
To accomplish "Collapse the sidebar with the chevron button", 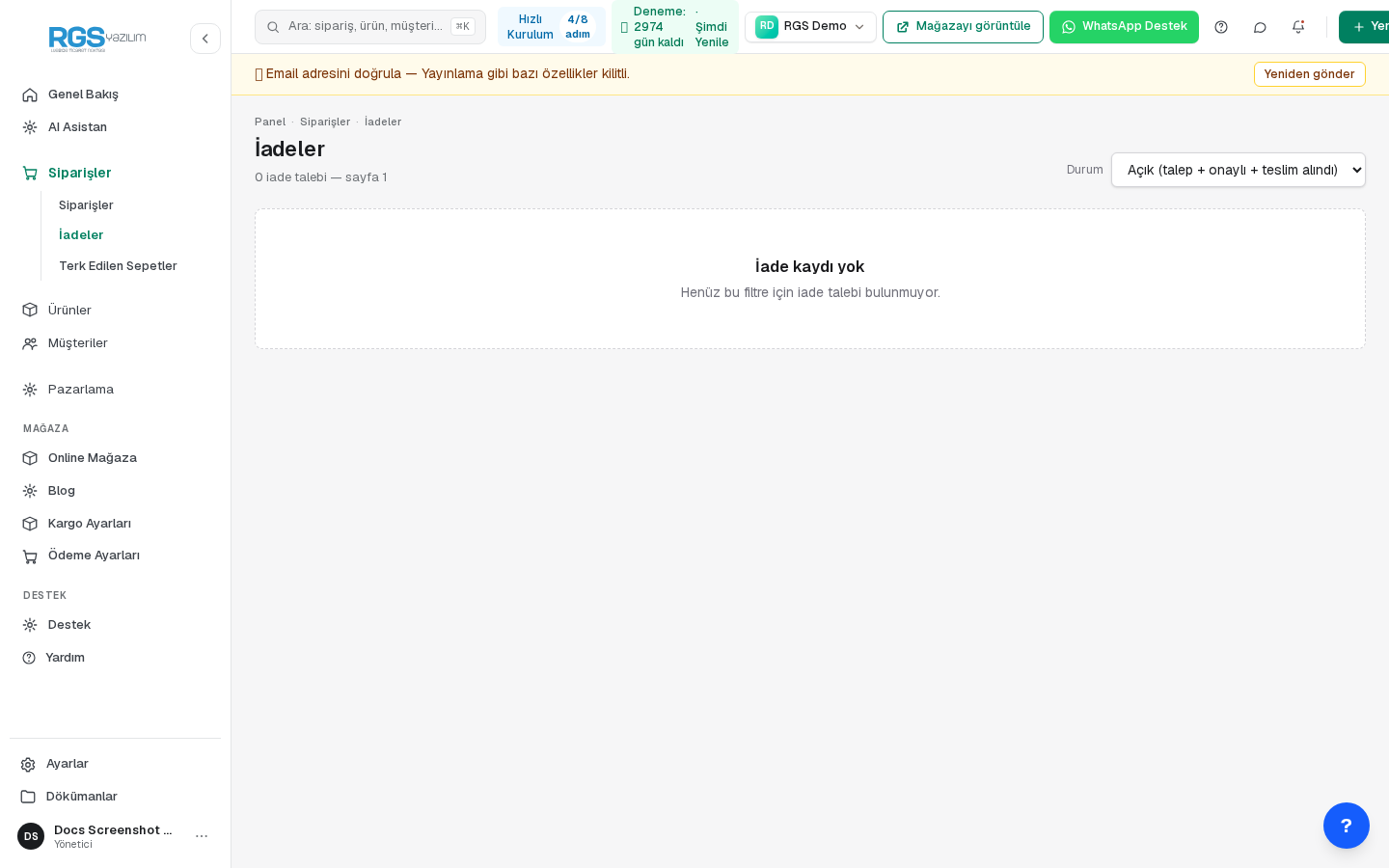I will coord(205,39).
